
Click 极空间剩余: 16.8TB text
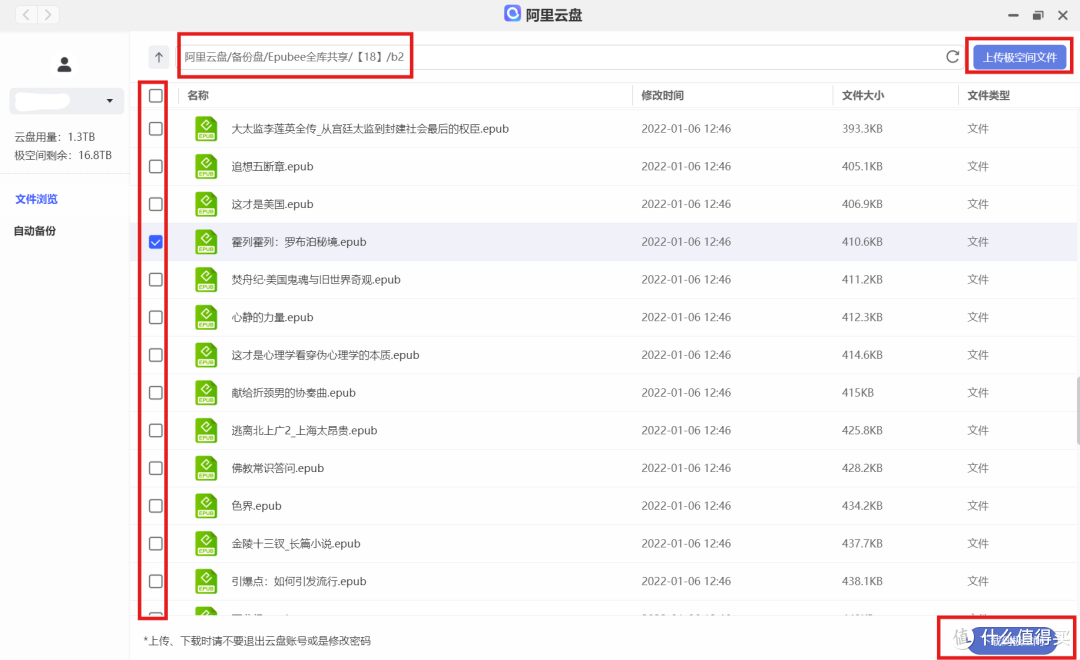63,155
